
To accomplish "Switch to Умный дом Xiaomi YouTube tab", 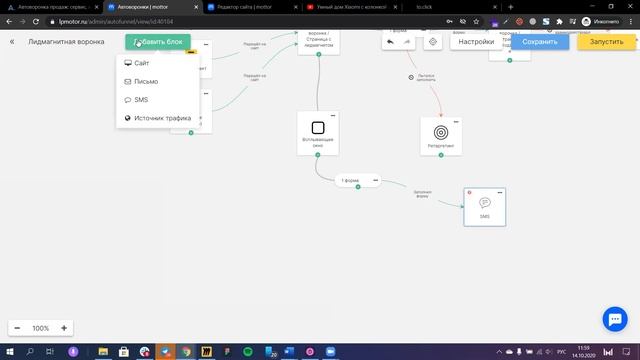I will [351, 7].
